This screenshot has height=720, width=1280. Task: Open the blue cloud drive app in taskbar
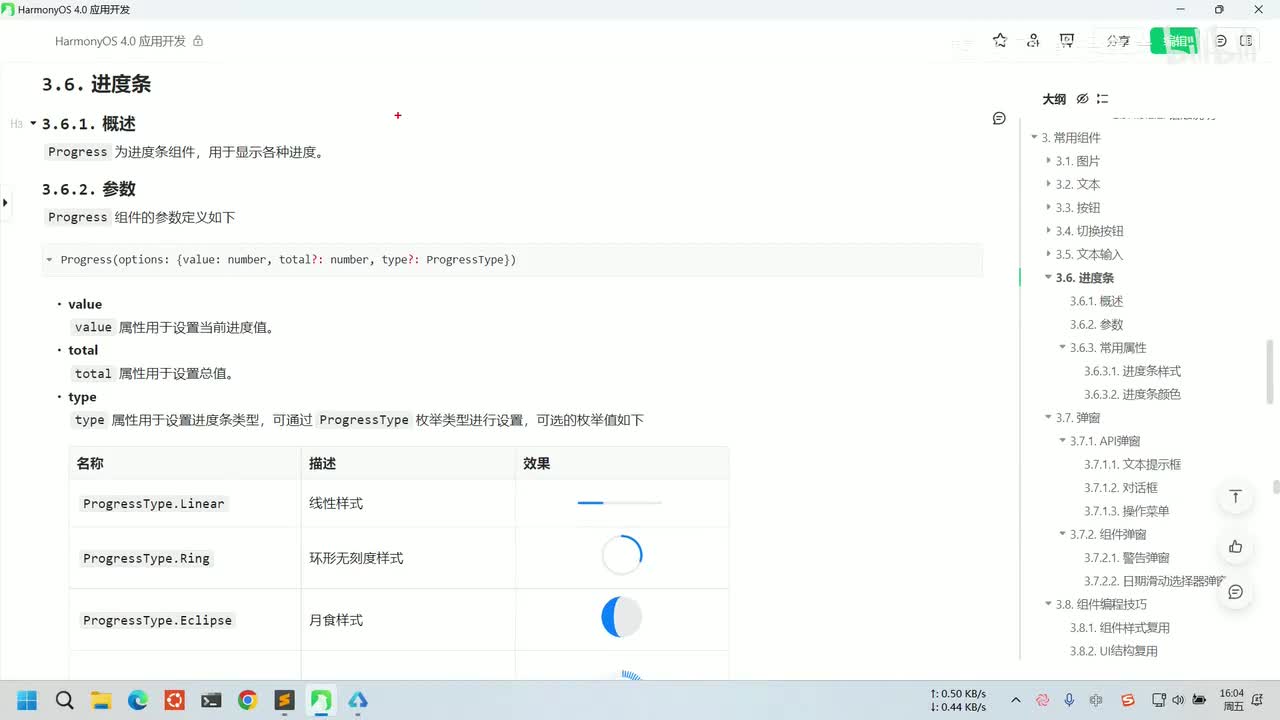tap(357, 700)
